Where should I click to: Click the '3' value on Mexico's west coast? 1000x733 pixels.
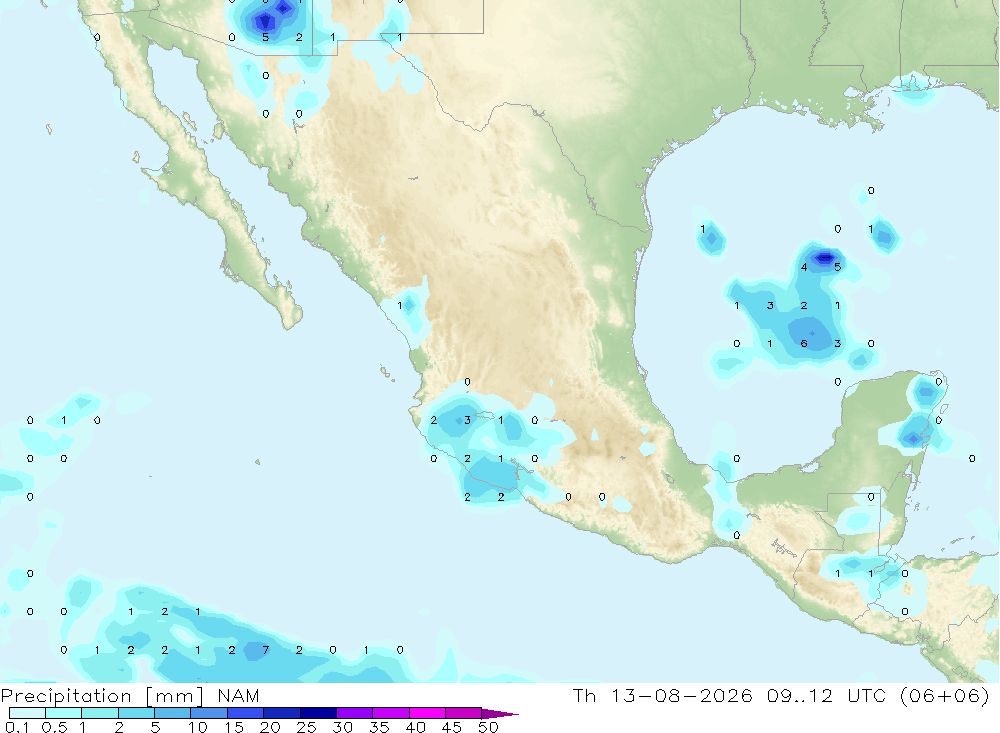point(467,420)
